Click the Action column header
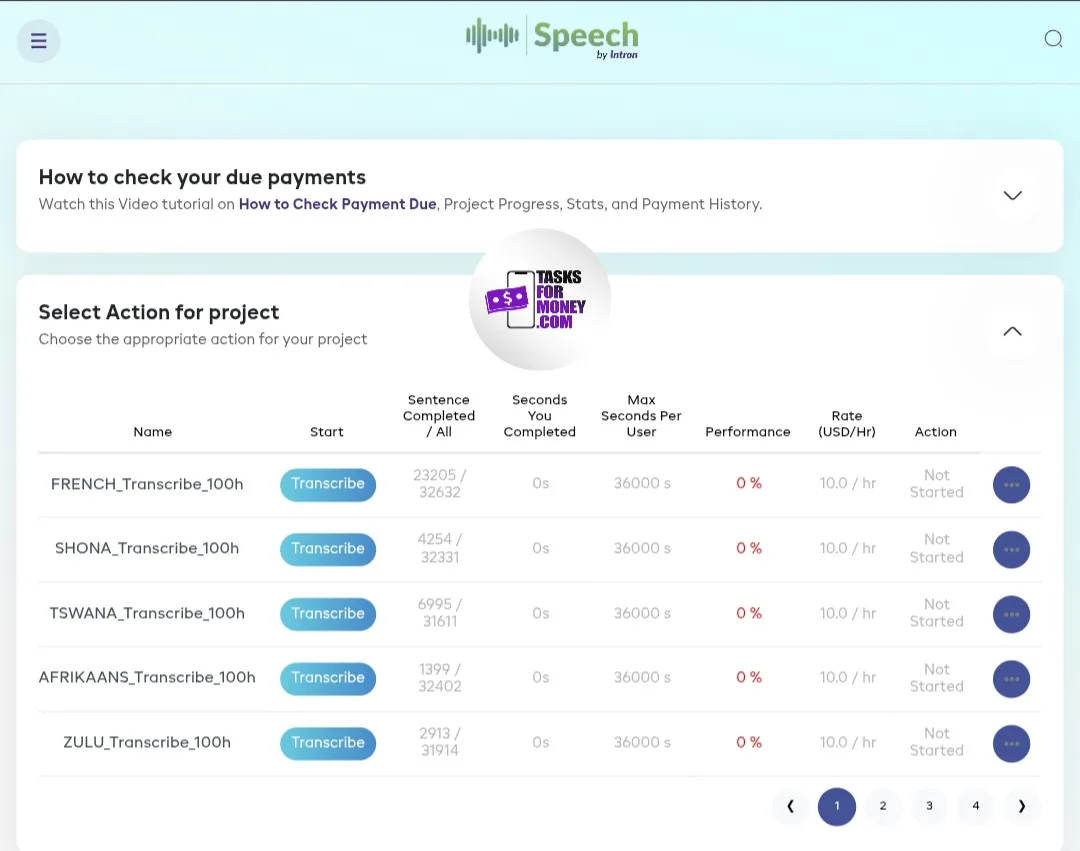 click(935, 432)
